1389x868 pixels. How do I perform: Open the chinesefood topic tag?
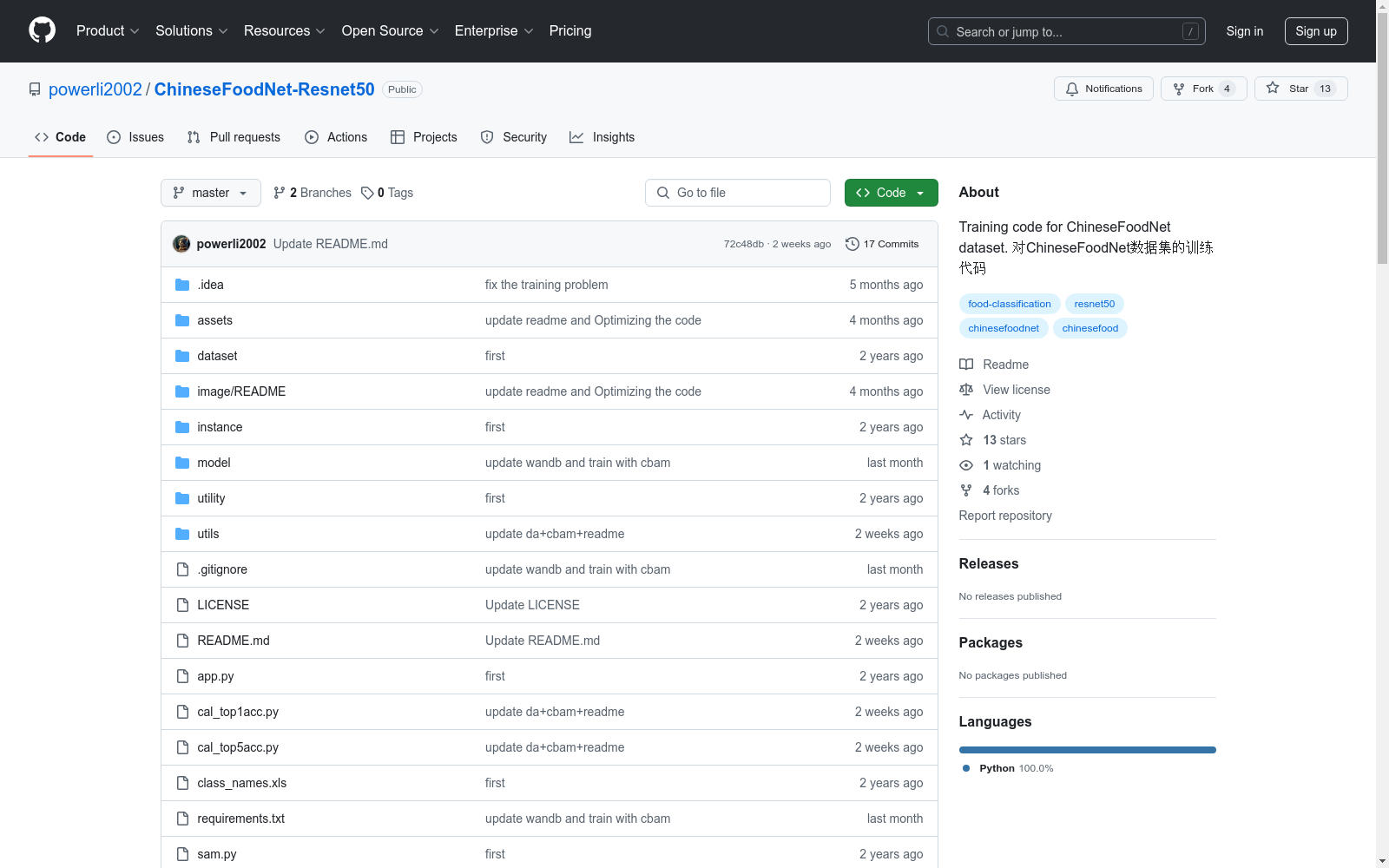tap(1090, 328)
